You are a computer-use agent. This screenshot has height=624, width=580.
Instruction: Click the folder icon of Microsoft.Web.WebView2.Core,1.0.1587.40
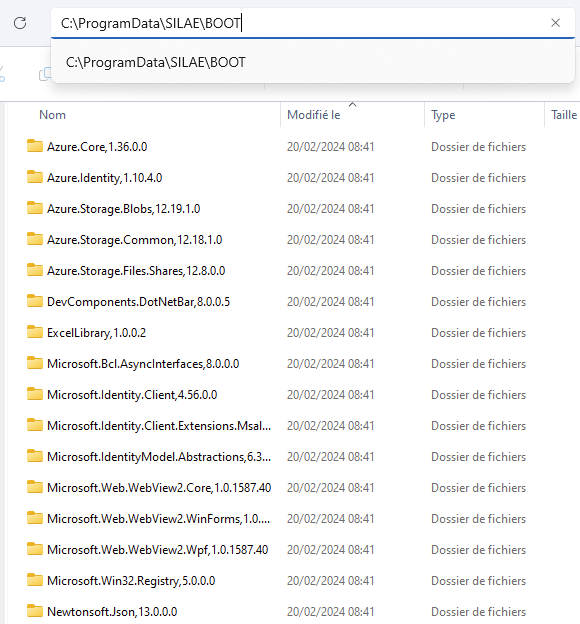pos(35,488)
